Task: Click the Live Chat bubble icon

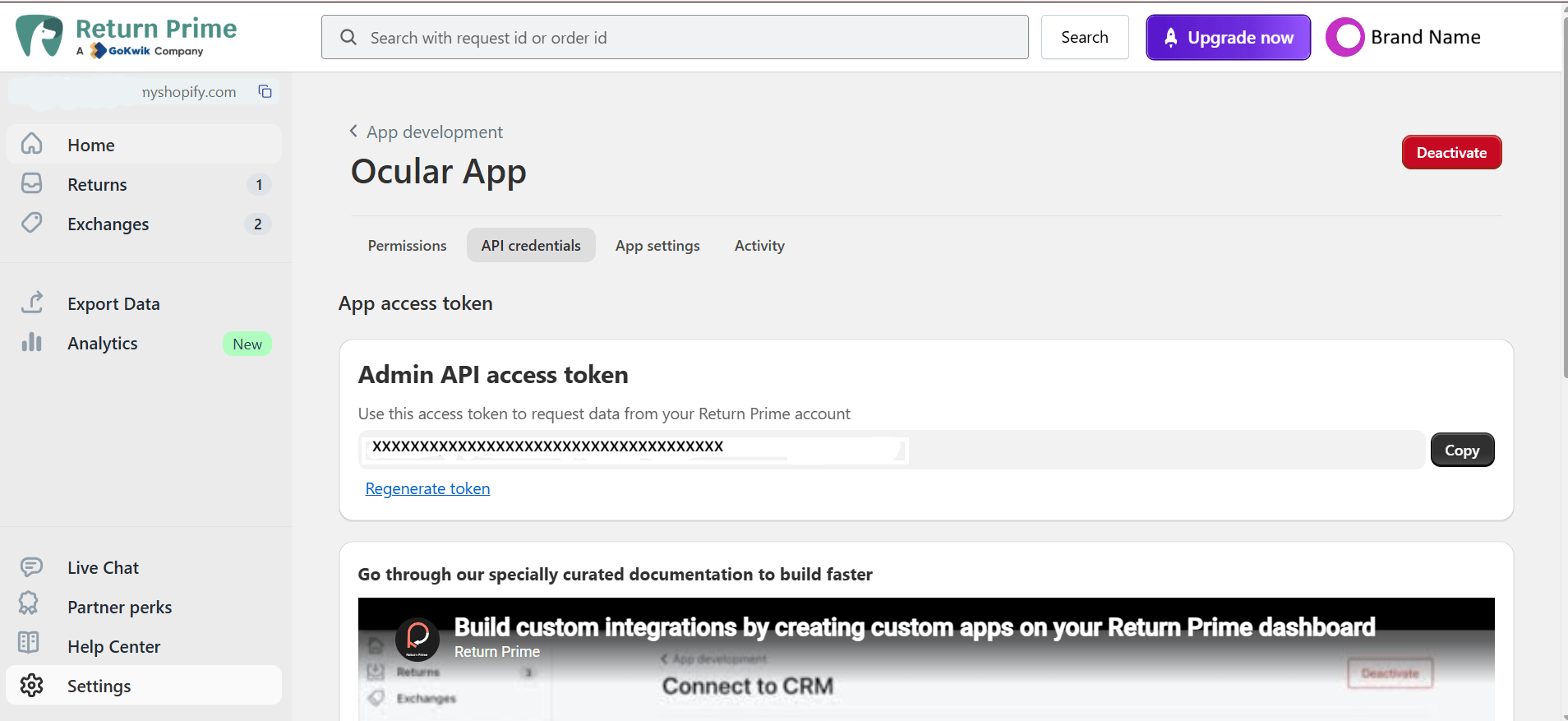Action: 32,566
